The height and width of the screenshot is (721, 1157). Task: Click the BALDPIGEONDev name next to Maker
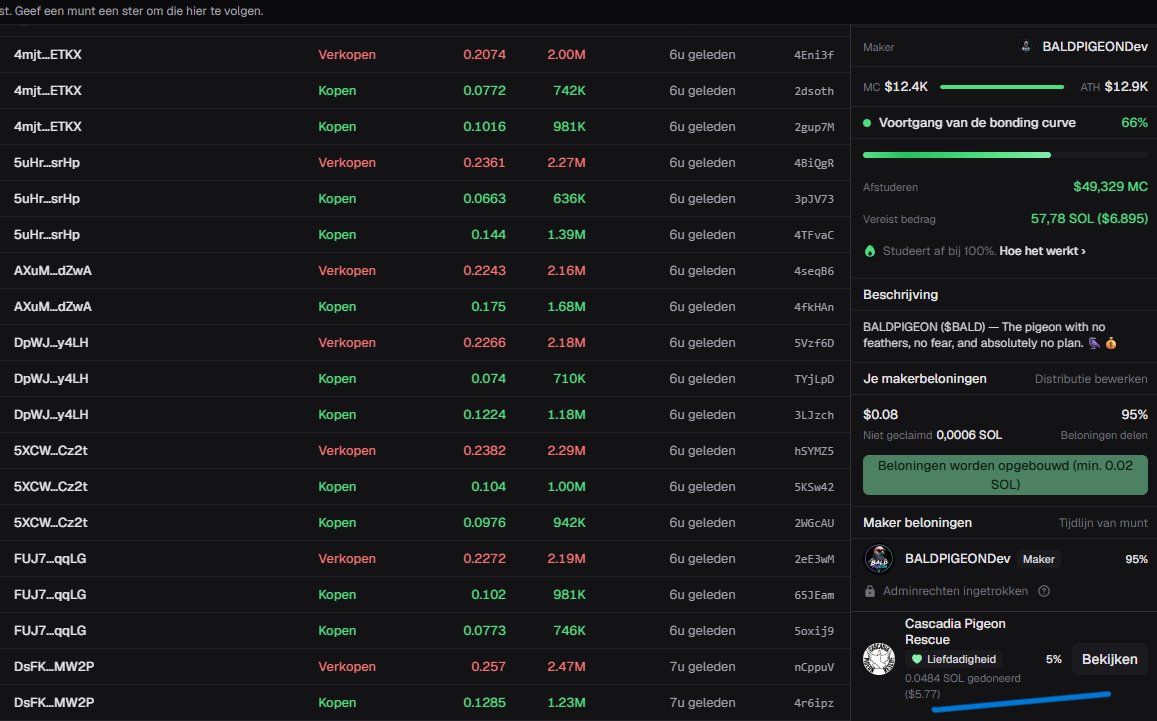[x=1095, y=46]
